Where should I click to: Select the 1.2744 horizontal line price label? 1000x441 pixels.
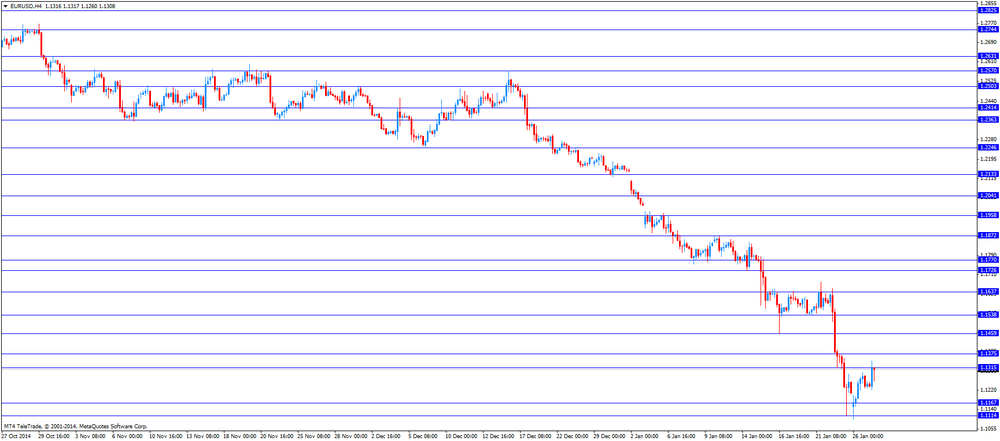[987, 30]
